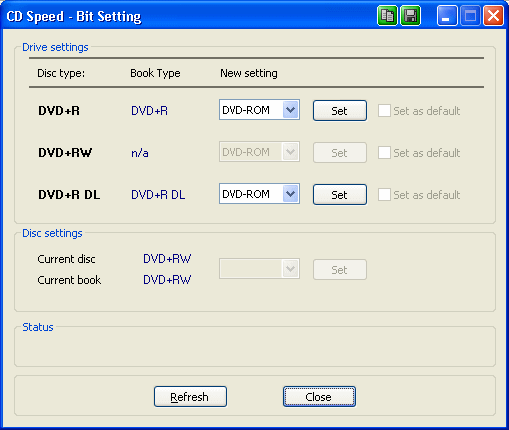Viewport: 509px width, 430px height.
Task: Click the Current book DVD+RW value
Action: pos(167,280)
